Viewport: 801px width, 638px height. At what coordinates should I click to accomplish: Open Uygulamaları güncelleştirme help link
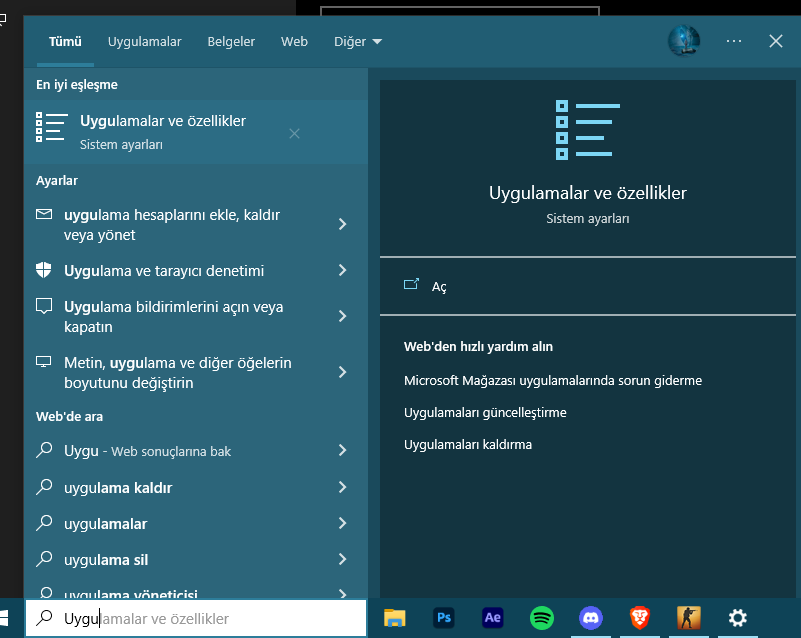[x=485, y=413]
